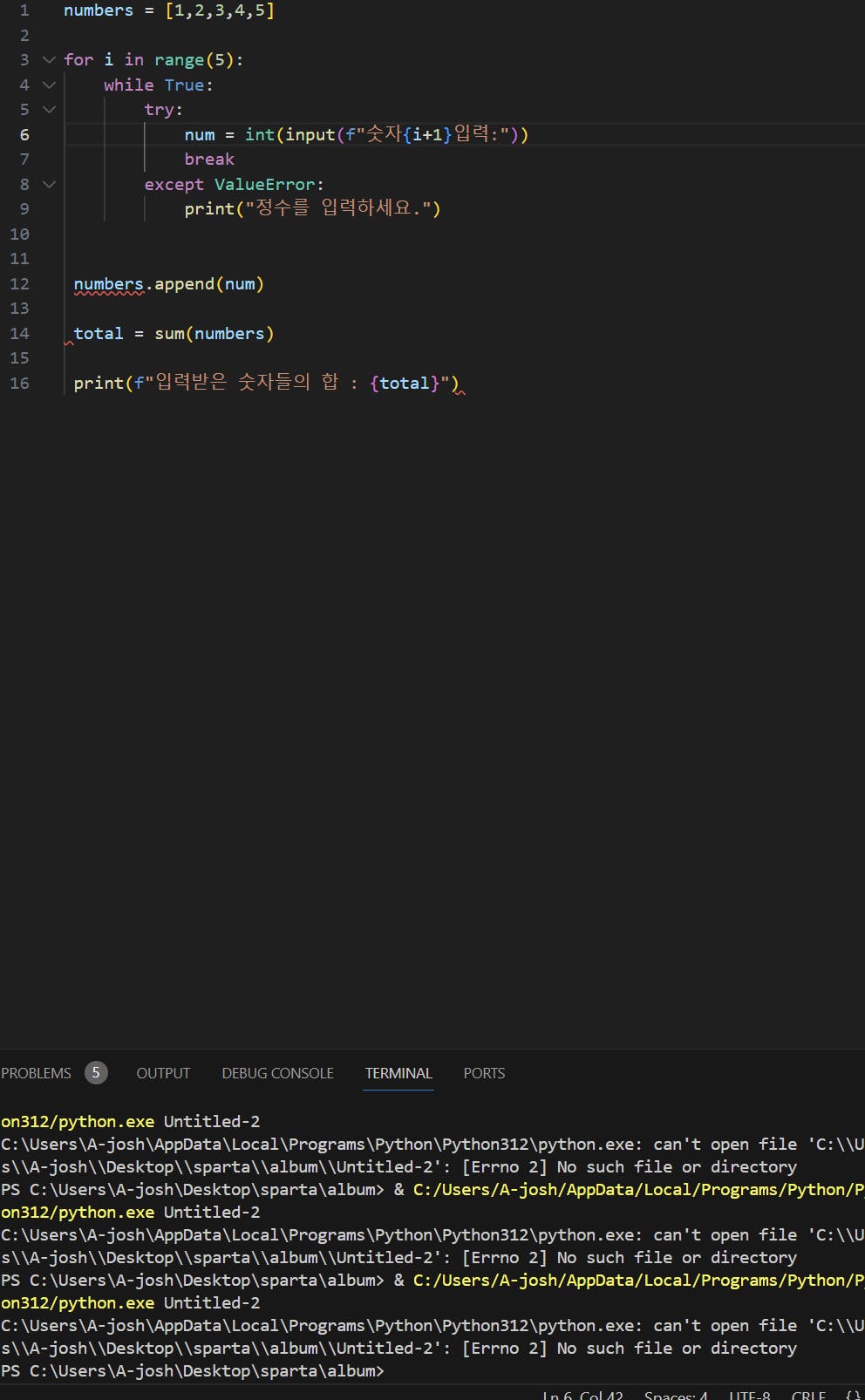The height and width of the screenshot is (1400, 865).
Task: Collapse the for loop fold chevron on line 3
Action: tap(49, 60)
